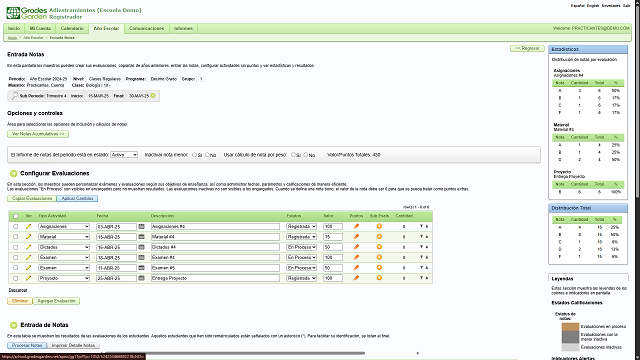This screenshot has width=640, height=360.
Task: Open the Comunicaciones tab
Action: click(x=147, y=29)
